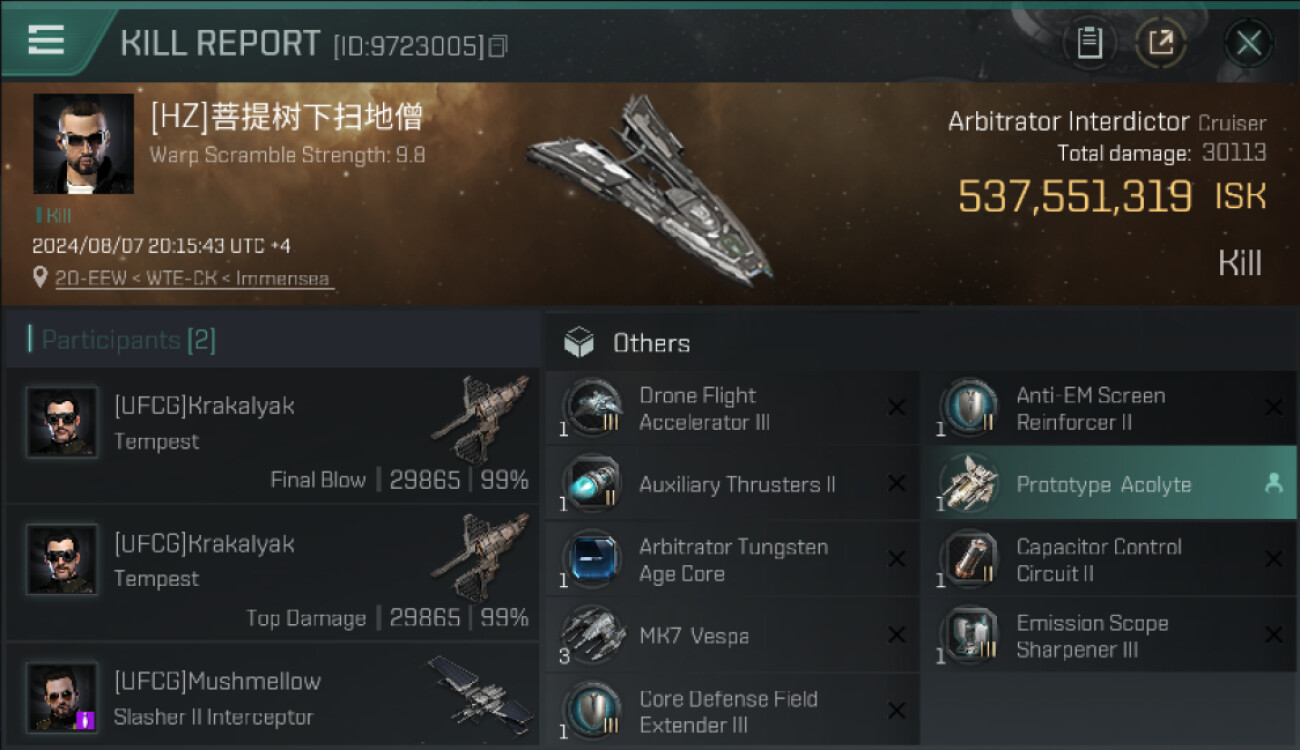Open the victim pilot's portrait

pos(83,144)
